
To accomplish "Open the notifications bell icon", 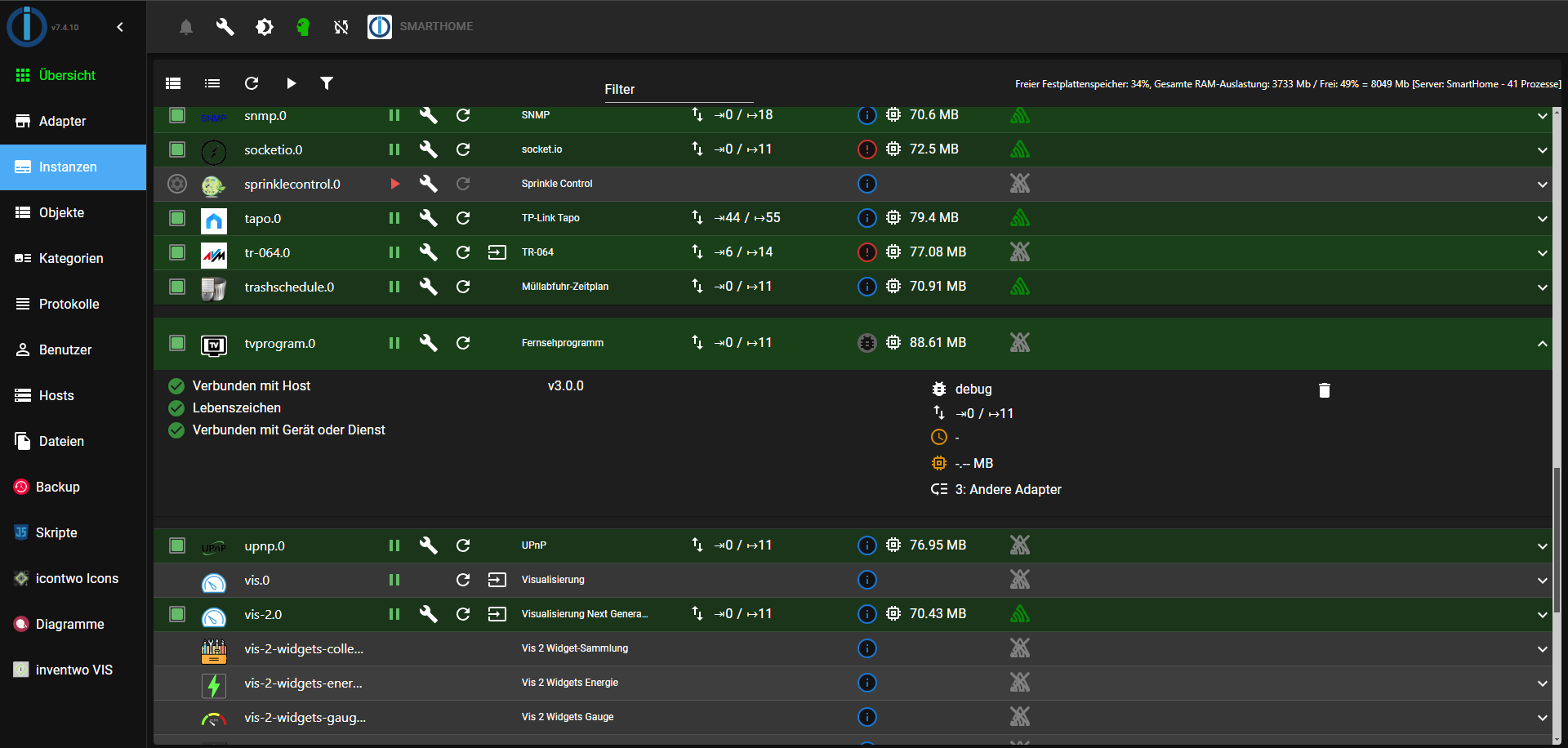I will click(x=186, y=27).
